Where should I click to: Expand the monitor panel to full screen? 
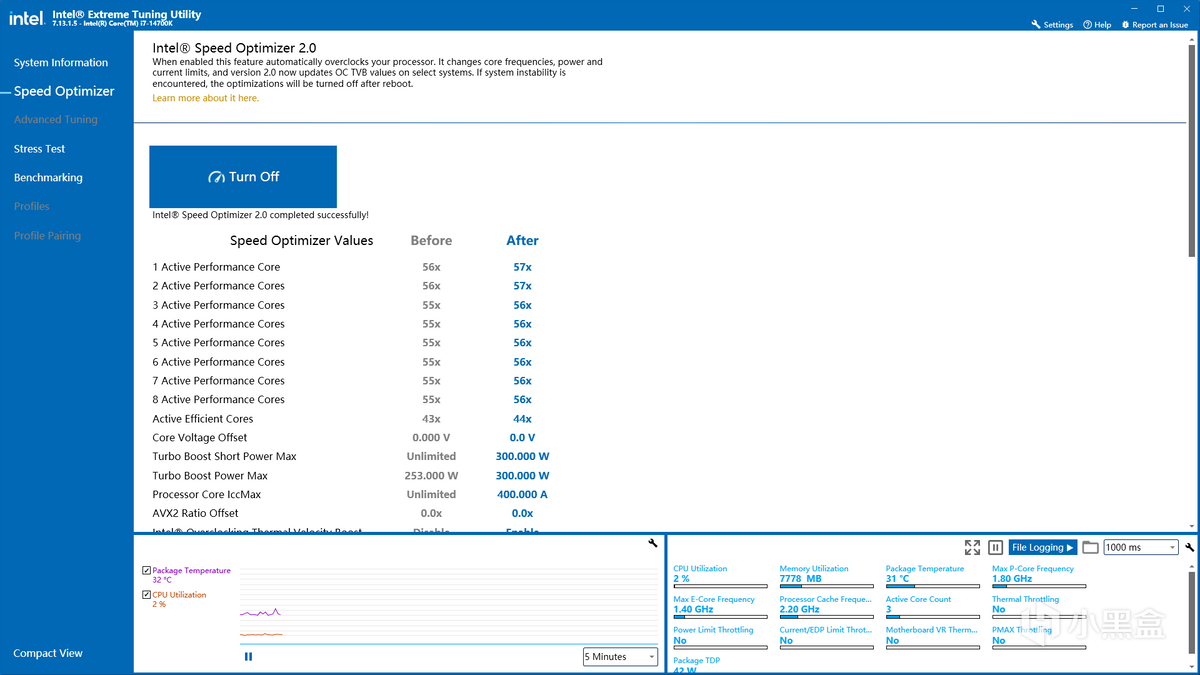(972, 547)
